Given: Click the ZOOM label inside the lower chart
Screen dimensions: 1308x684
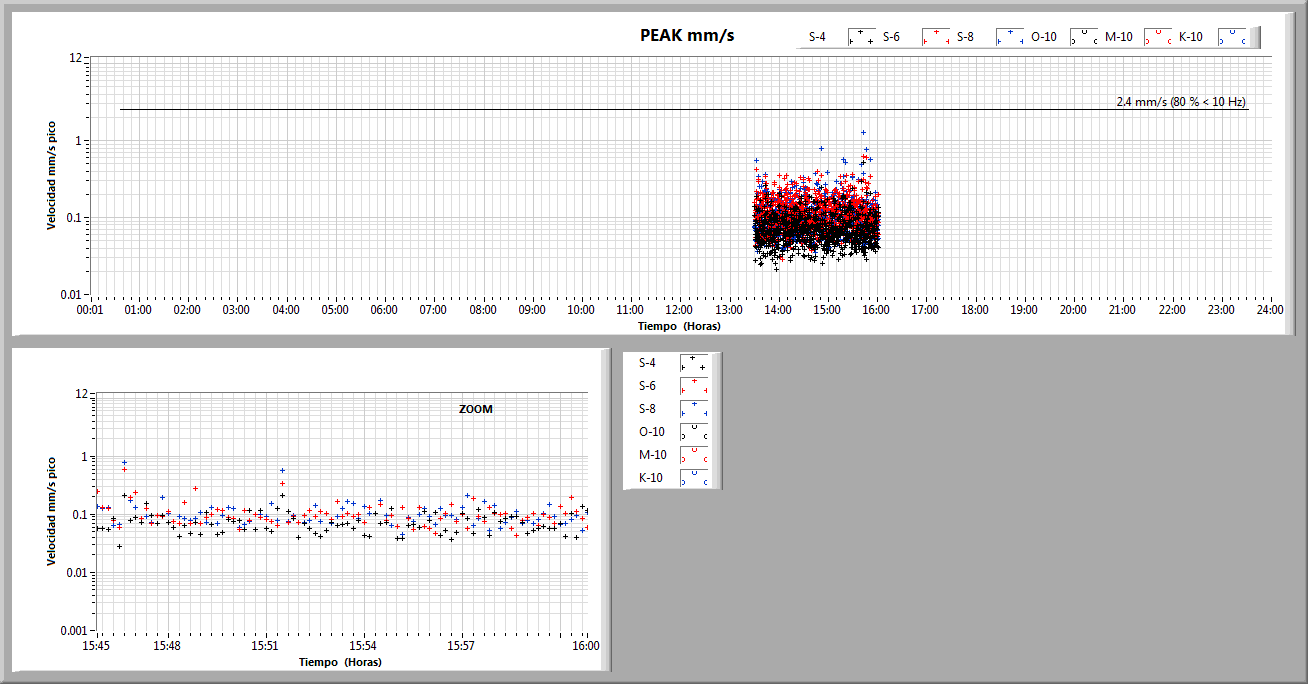Looking at the screenshot, I should (476, 409).
